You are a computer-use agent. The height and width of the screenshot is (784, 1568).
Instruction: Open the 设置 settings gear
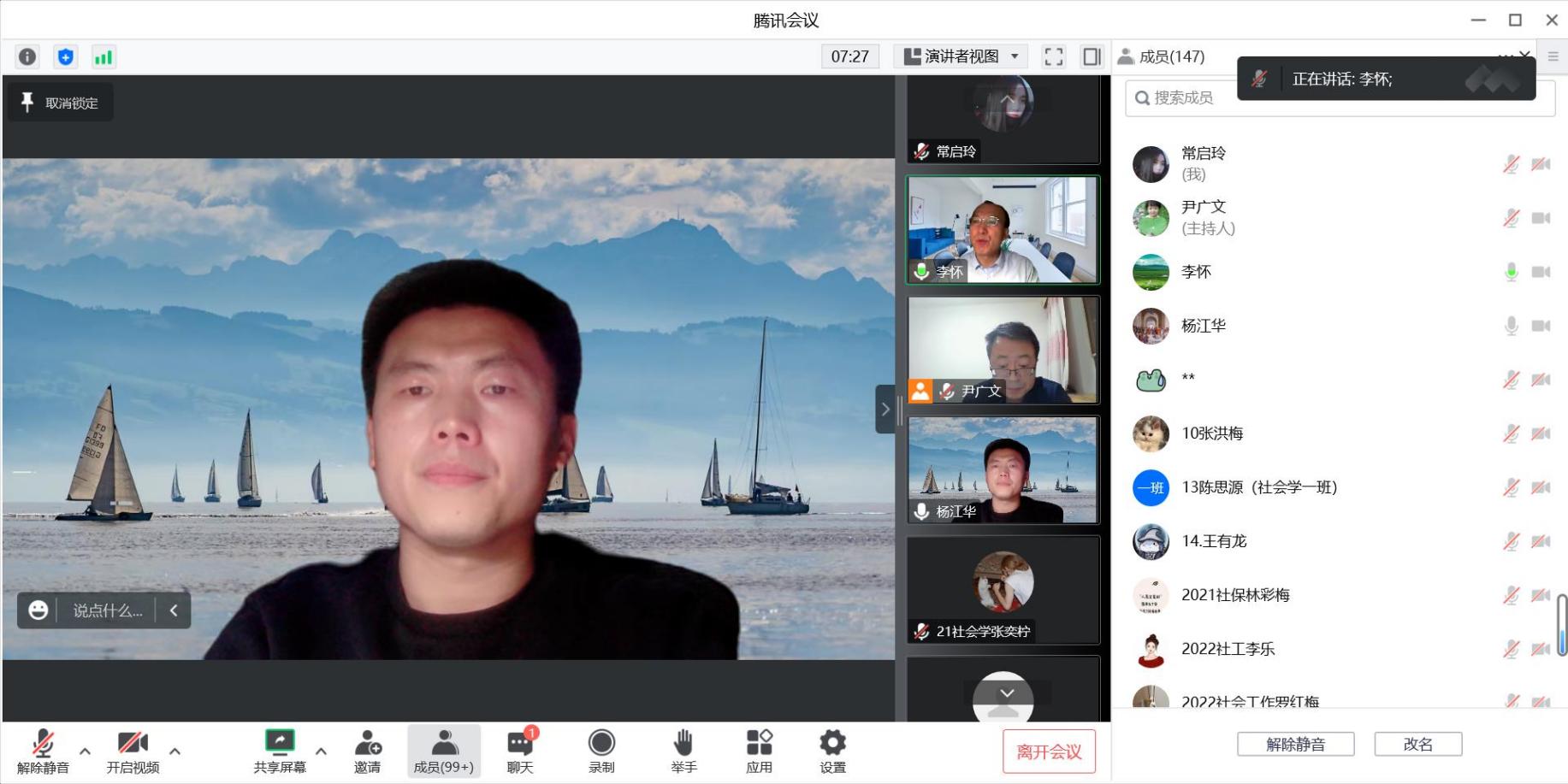point(832,752)
